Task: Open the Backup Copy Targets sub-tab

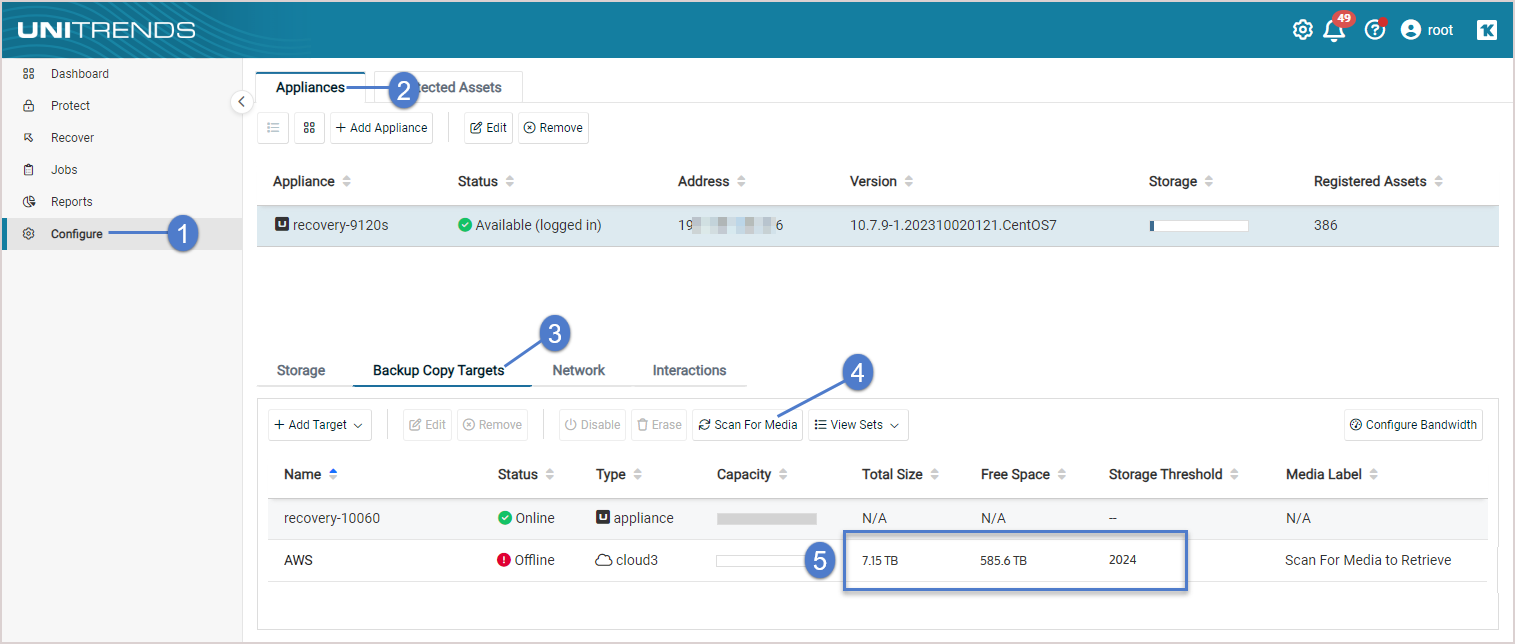Action: (439, 370)
